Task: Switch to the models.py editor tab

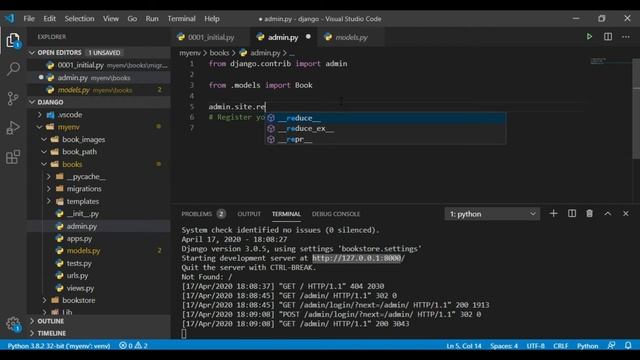Action: [351, 37]
